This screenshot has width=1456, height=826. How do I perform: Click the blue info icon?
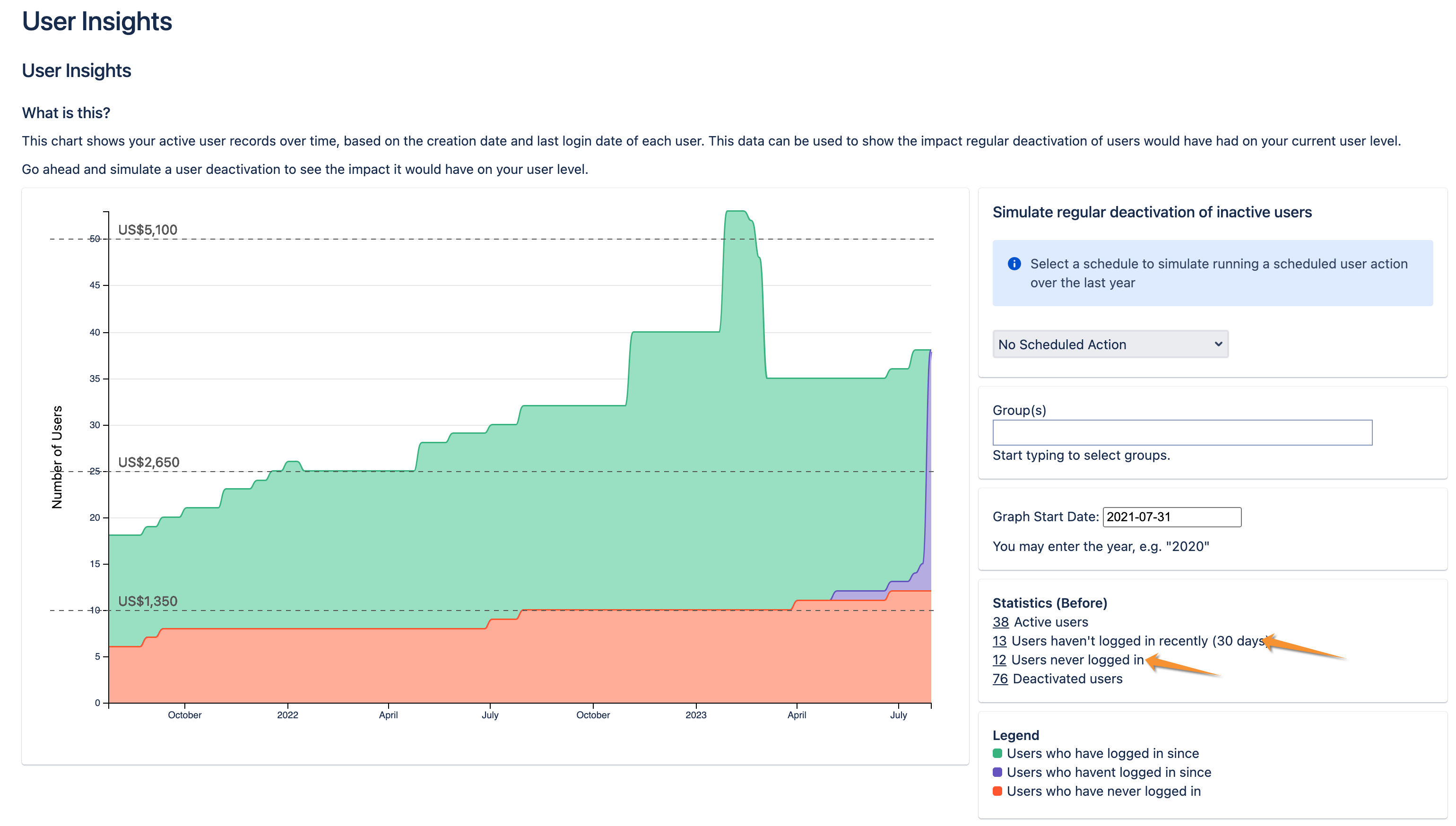point(1014,264)
